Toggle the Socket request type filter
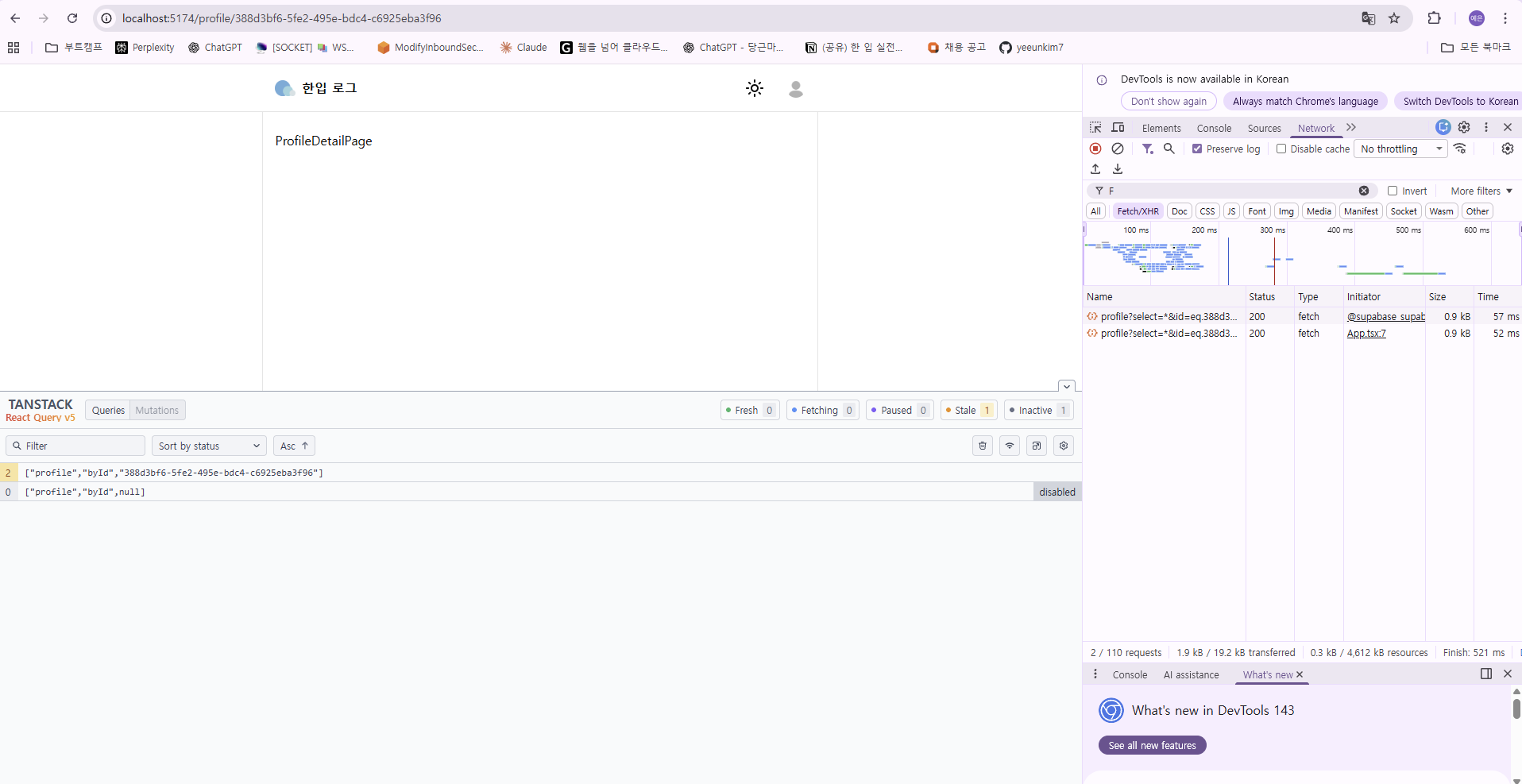The image size is (1522, 784). click(x=1404, y=211)
